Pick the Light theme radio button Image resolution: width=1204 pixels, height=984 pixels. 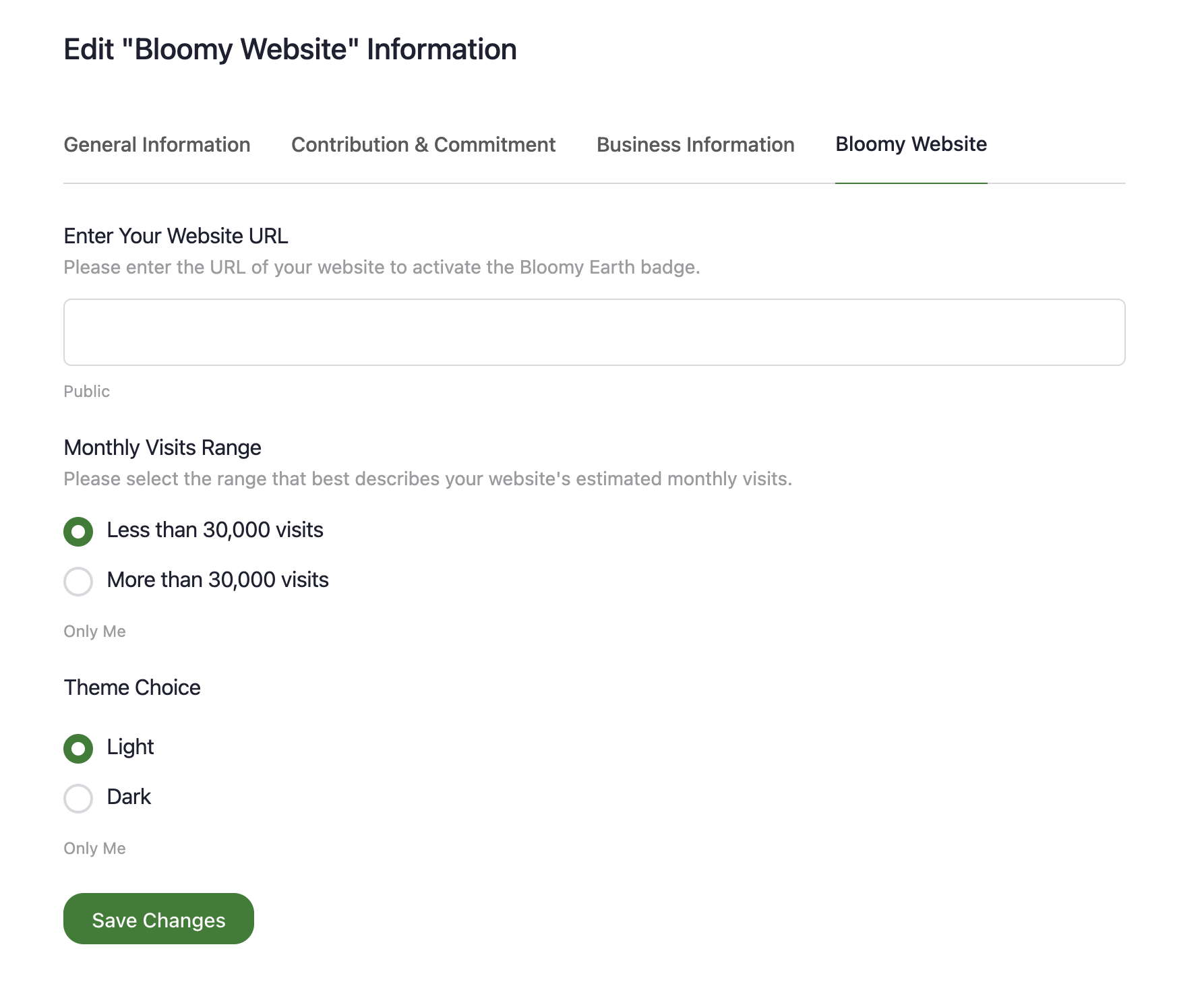(78, 748)
